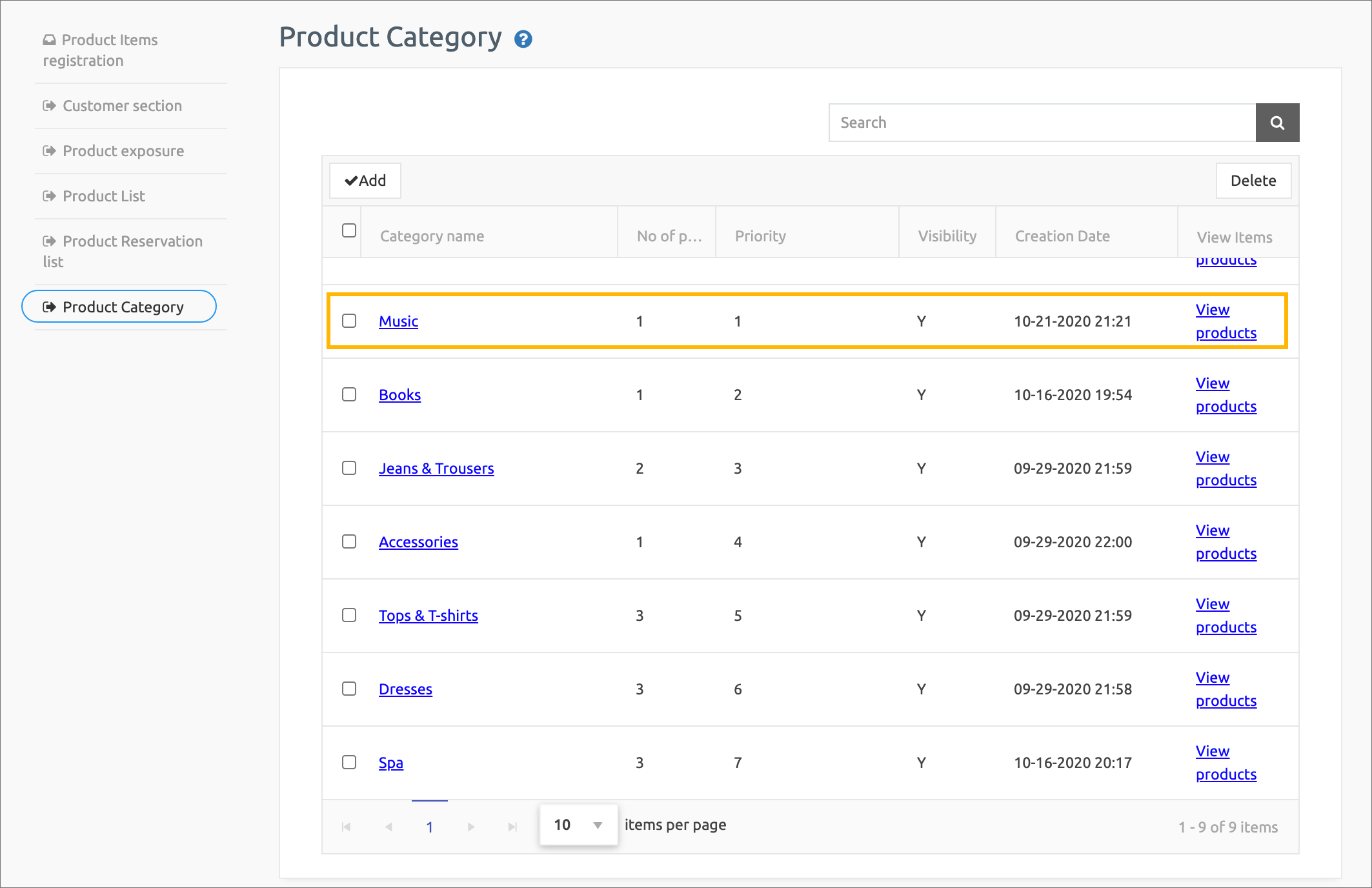
Task: Open the Jeans & Trousers category link
Action: pyautogui.click(x=436, y=469)
